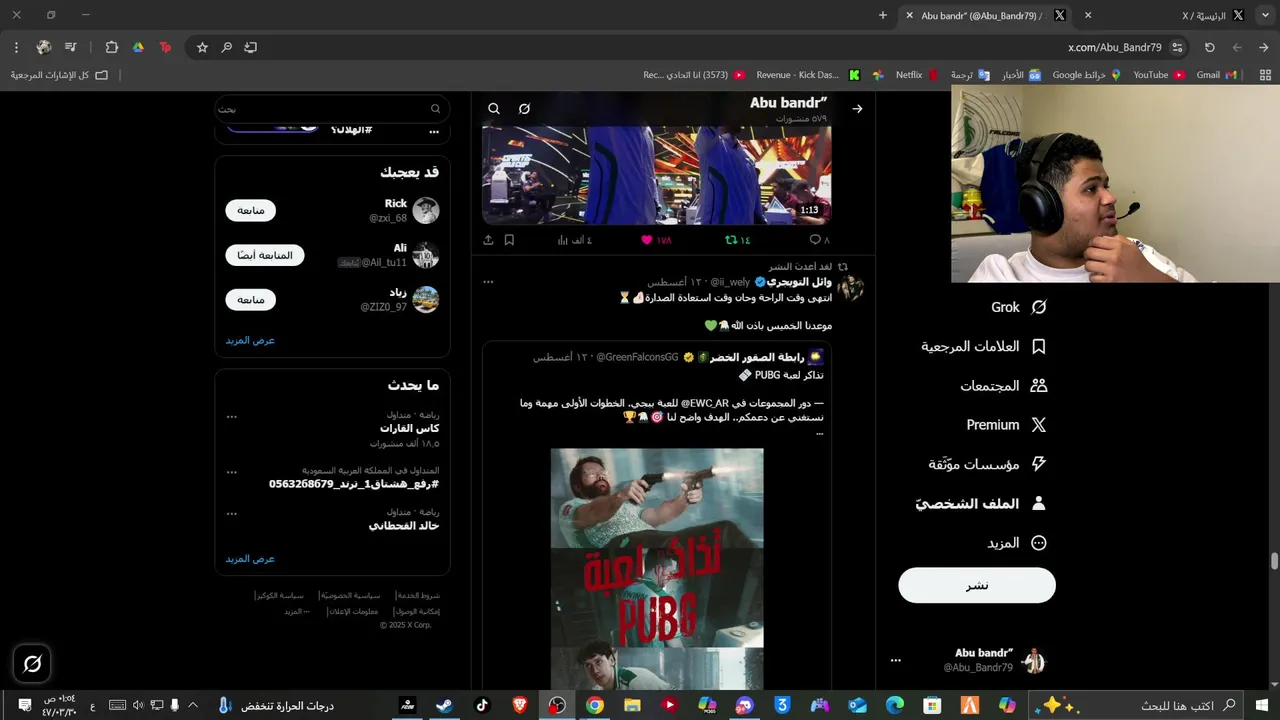
Task: Open the خالد القحطاني trending topic
Action: click(404, 526)
